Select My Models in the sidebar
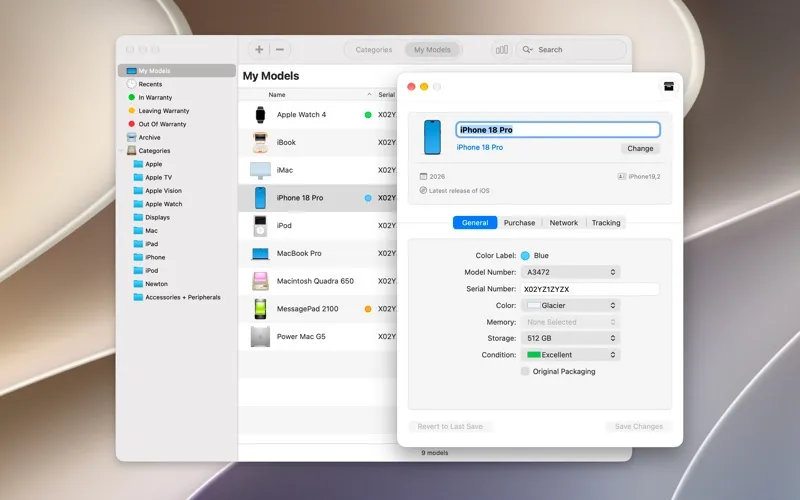This screenshot has width=800, height=500. pos(177,70)
